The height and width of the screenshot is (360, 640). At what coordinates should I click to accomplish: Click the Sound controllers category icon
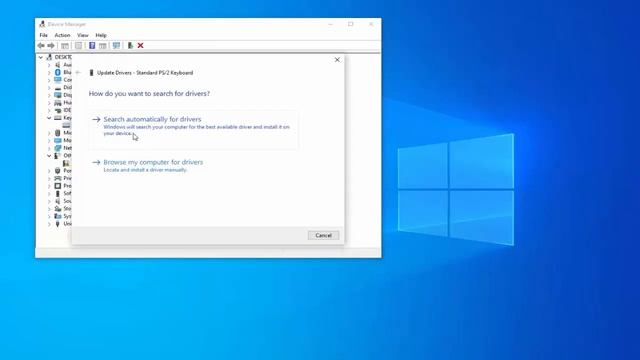(x=58, y=201)
